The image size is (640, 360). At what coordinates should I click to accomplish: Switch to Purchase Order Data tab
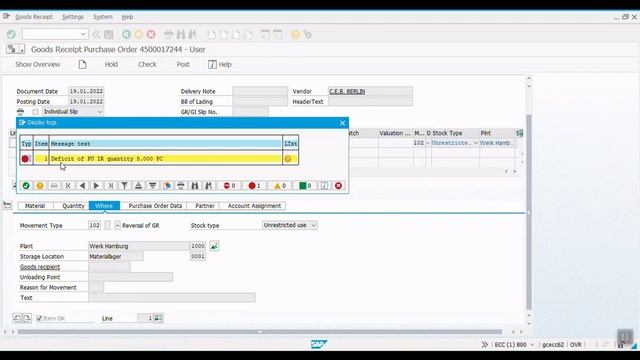pyautogui.click(x=155, y=206)
